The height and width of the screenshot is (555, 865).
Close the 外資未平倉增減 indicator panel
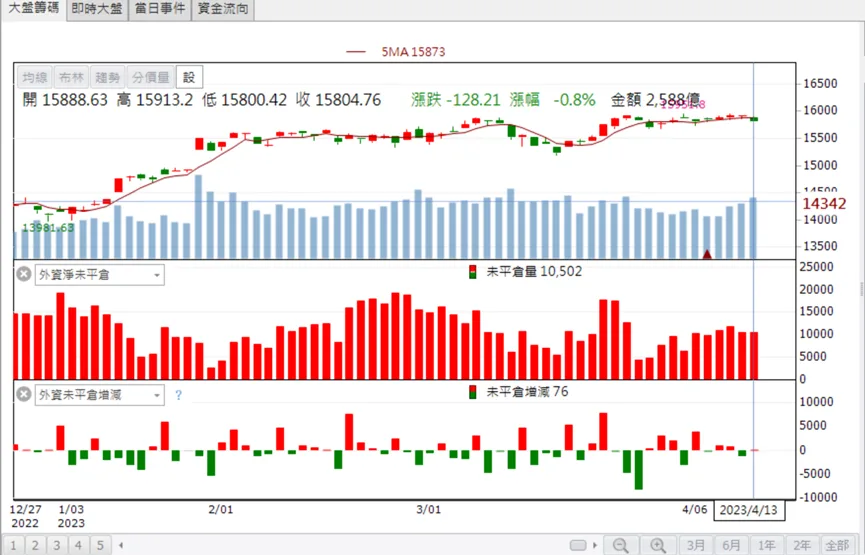pyautogui.click(x=24, y=394)
